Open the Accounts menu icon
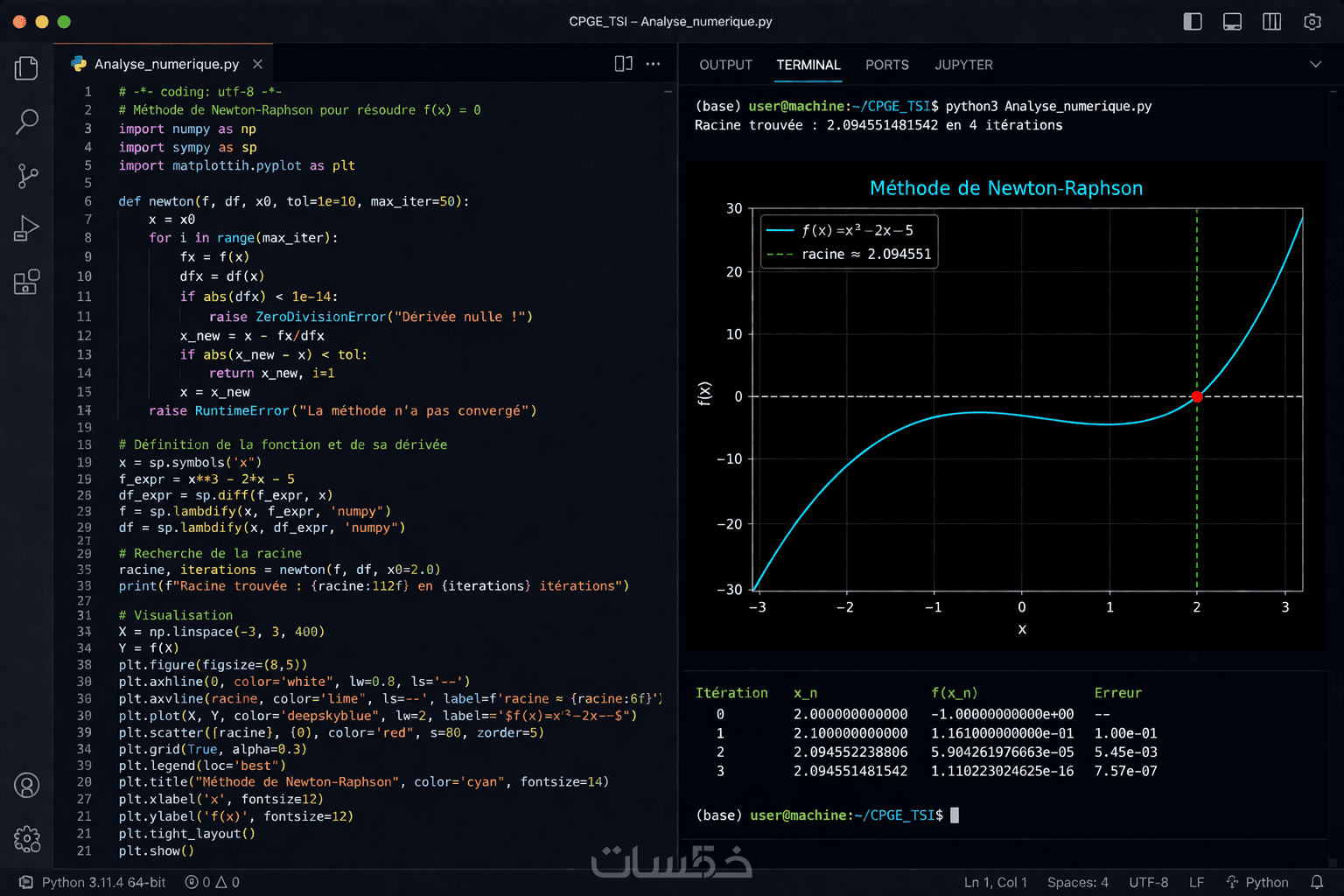The height and width of the screenshot is (896, 1344). (26, 786)
